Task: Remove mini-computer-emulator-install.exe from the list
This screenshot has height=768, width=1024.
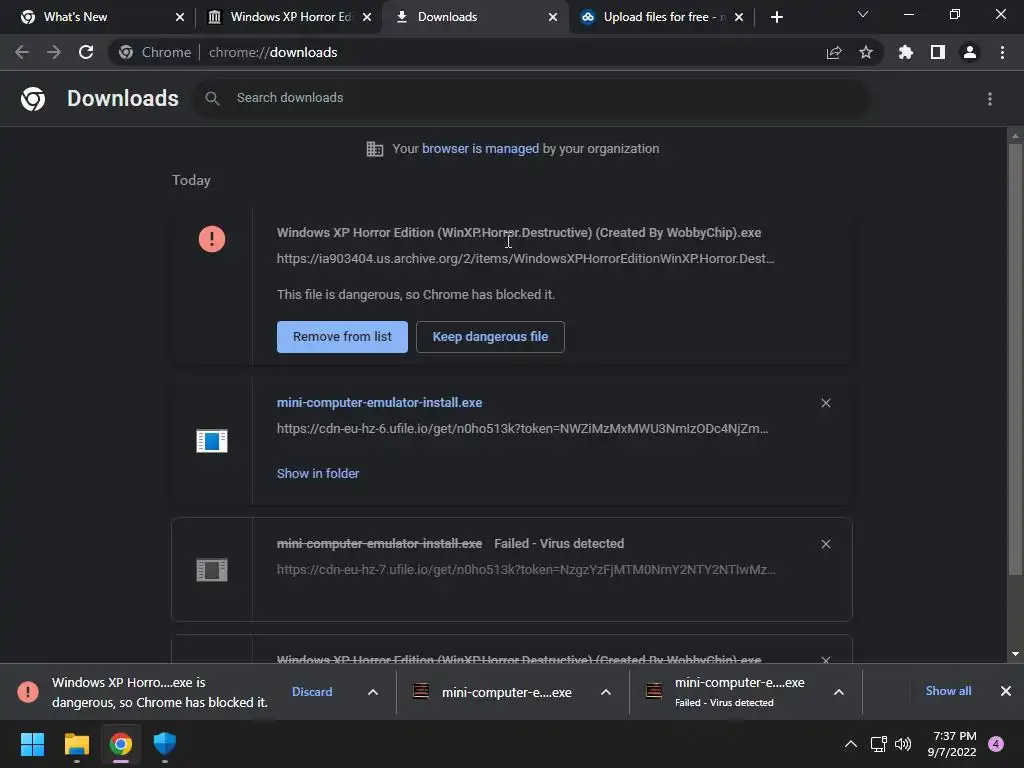Action: [x=826, y=403]
